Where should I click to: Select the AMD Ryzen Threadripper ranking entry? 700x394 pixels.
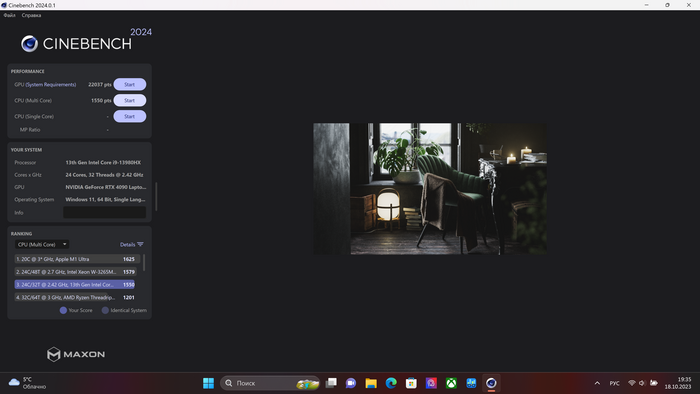click(x=75, y=297)
